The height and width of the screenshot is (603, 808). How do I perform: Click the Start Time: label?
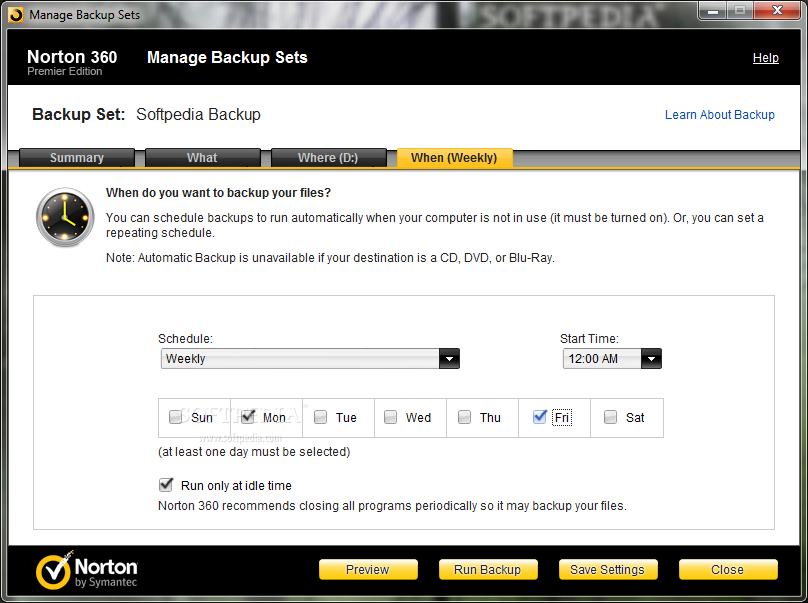tap(590, 339)
